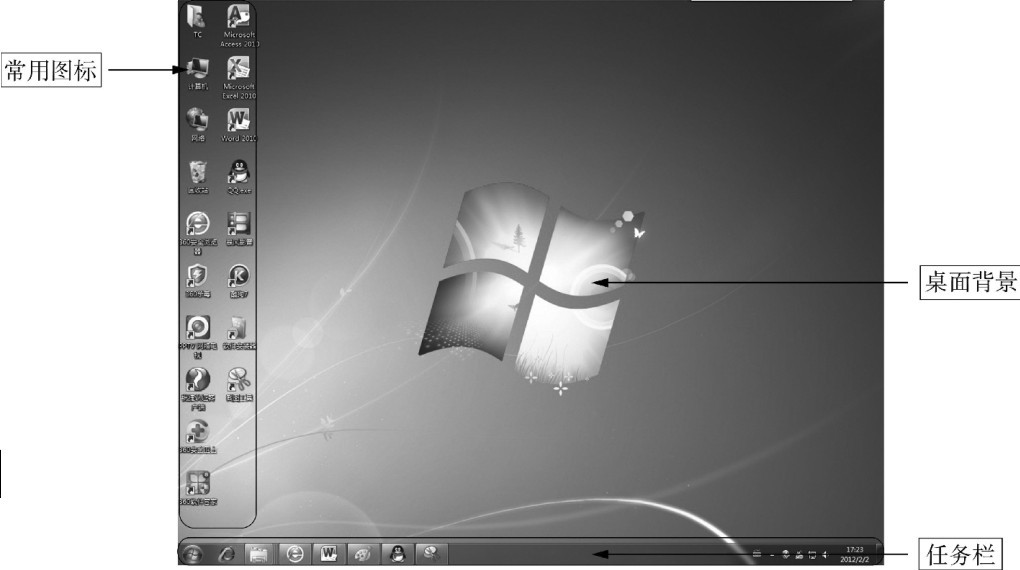Open Snipping Tool taskbar button
The height and width of the screenshot is (570, 1020).
click(431, 554)
